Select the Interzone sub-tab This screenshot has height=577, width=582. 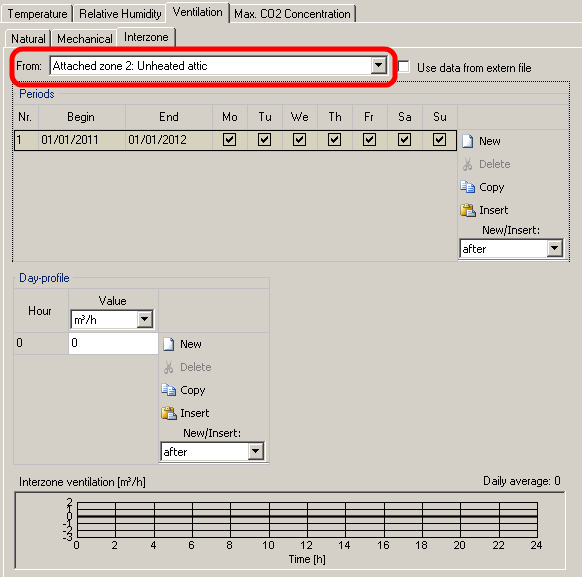click(x=146, y=37)
